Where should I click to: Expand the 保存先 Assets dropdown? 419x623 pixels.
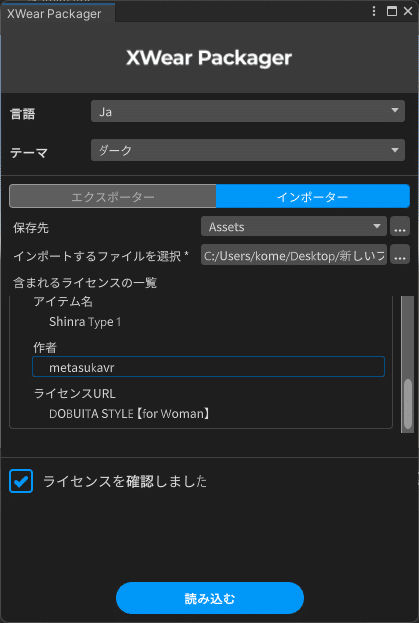coord(294,226)
